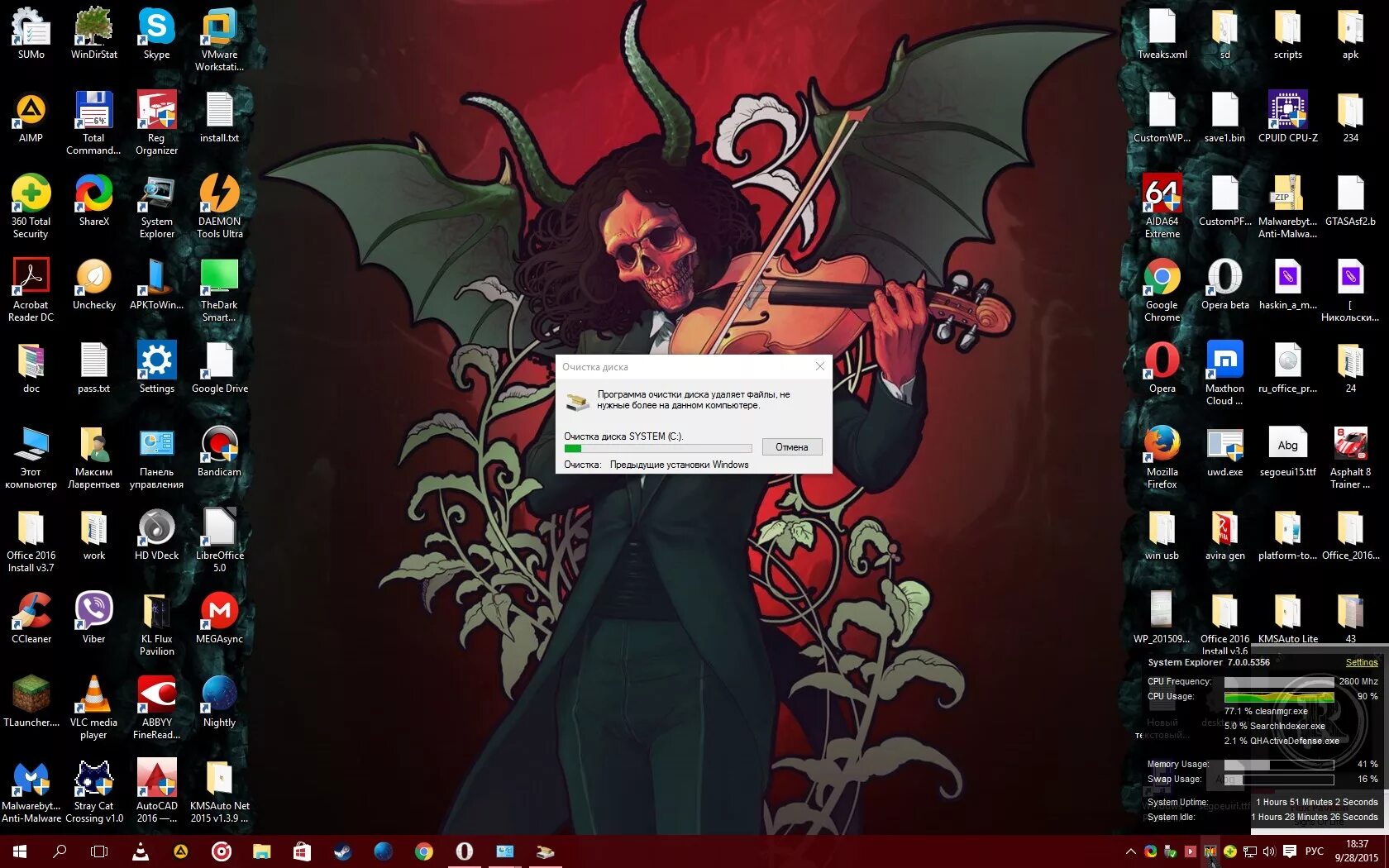
Task: Select the Nightly desktop icon
Action: (220, 702)
